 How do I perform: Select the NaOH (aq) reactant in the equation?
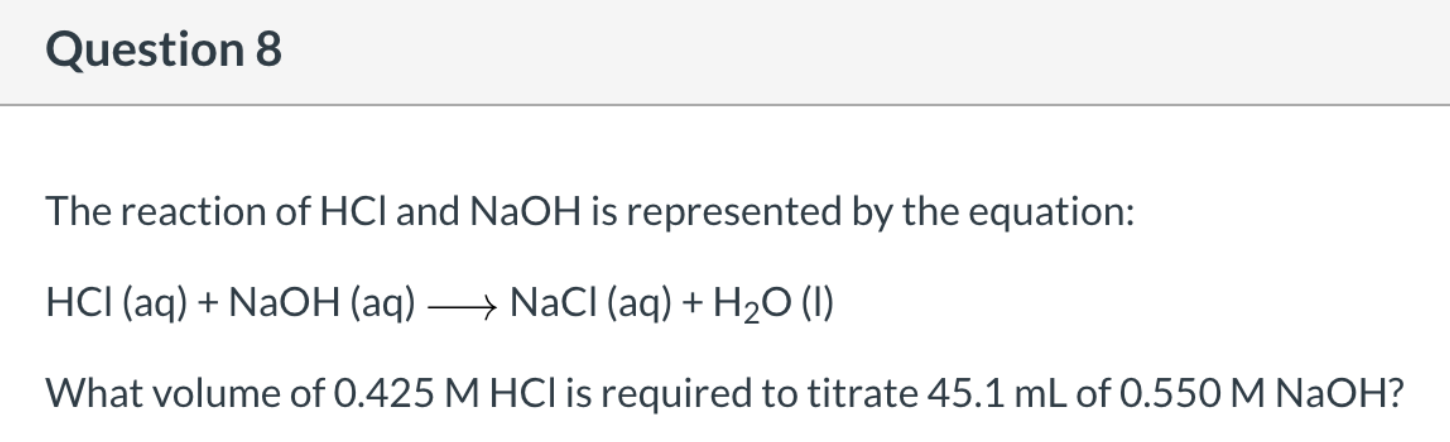point(321,302)
